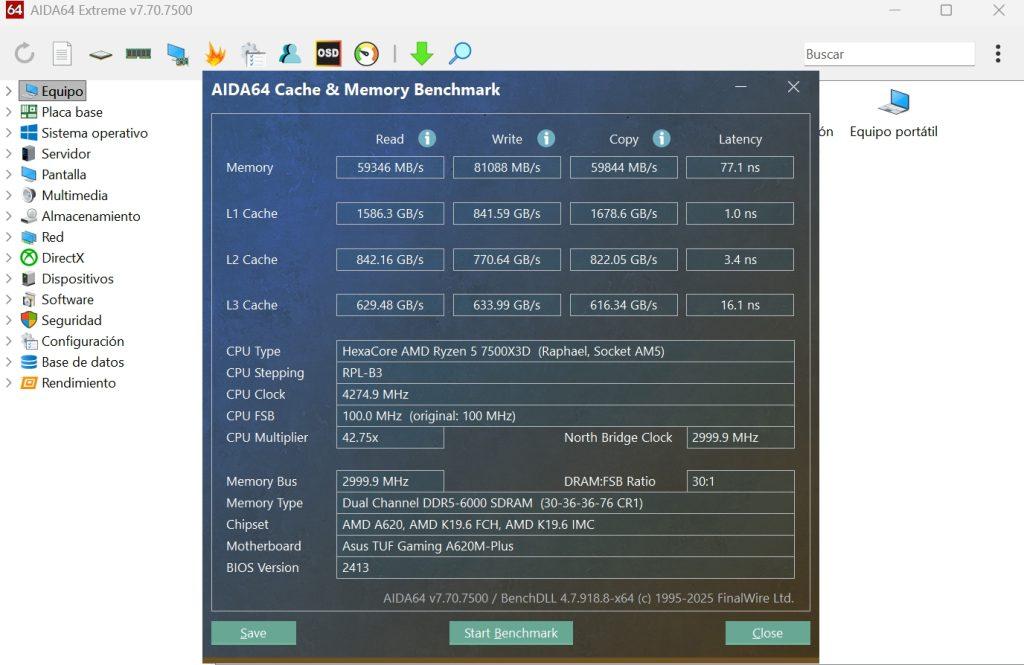Expand the Configuración node arrow
Image resolution: width=1024 pixels, height=665 pixels.
pyautogui.click(x=8, y=341)
